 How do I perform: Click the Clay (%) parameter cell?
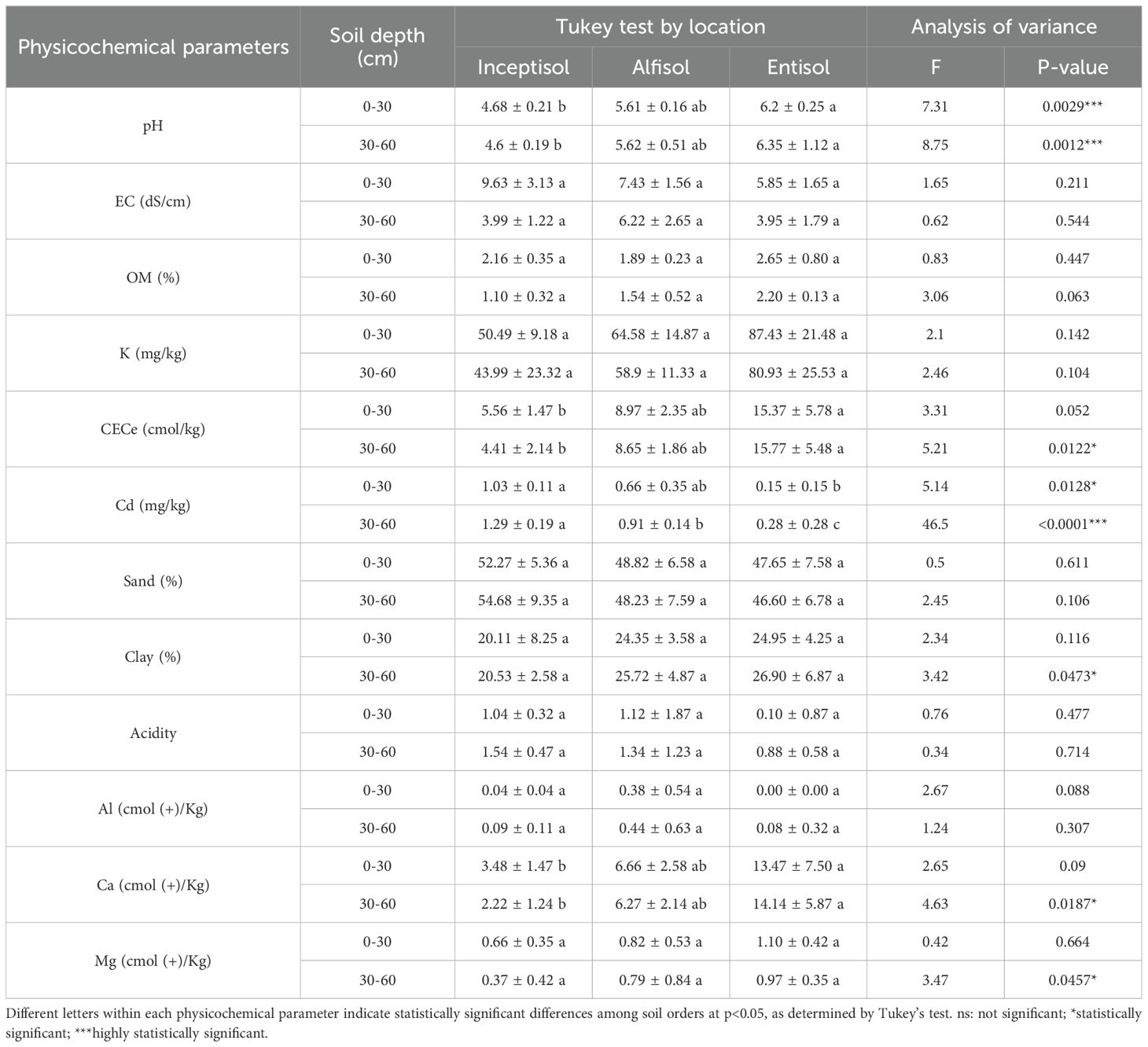click(153, 656)
